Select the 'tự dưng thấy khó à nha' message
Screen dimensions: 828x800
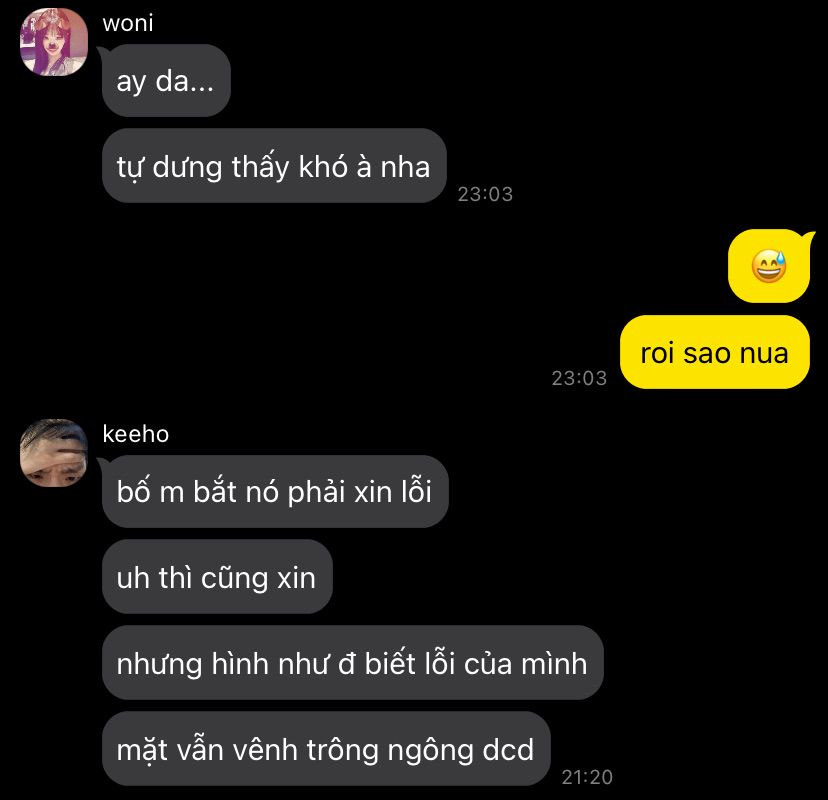tap(274, 166)
